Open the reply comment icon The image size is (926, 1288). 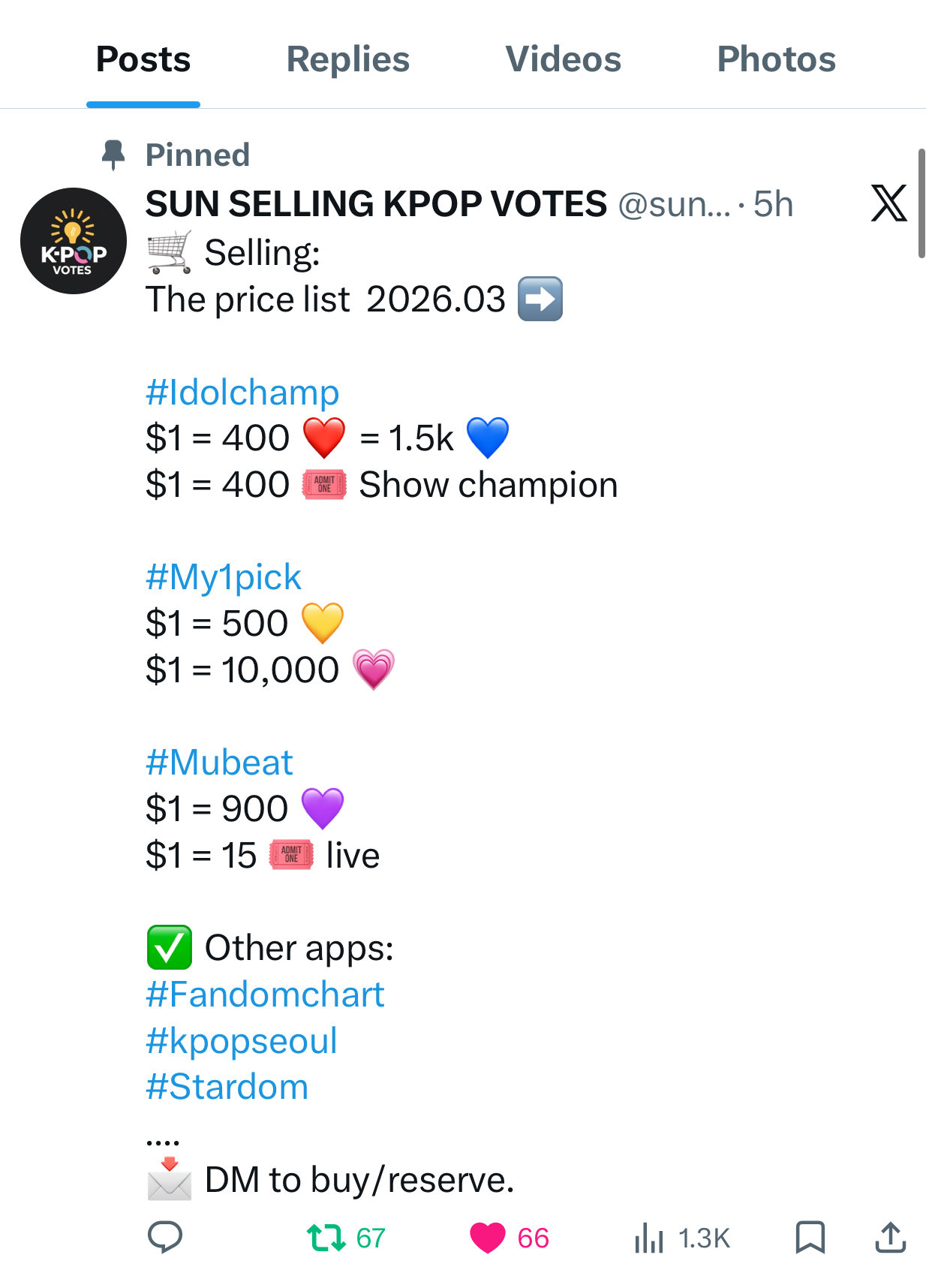pyautogui.click(x=165, y=1237)
